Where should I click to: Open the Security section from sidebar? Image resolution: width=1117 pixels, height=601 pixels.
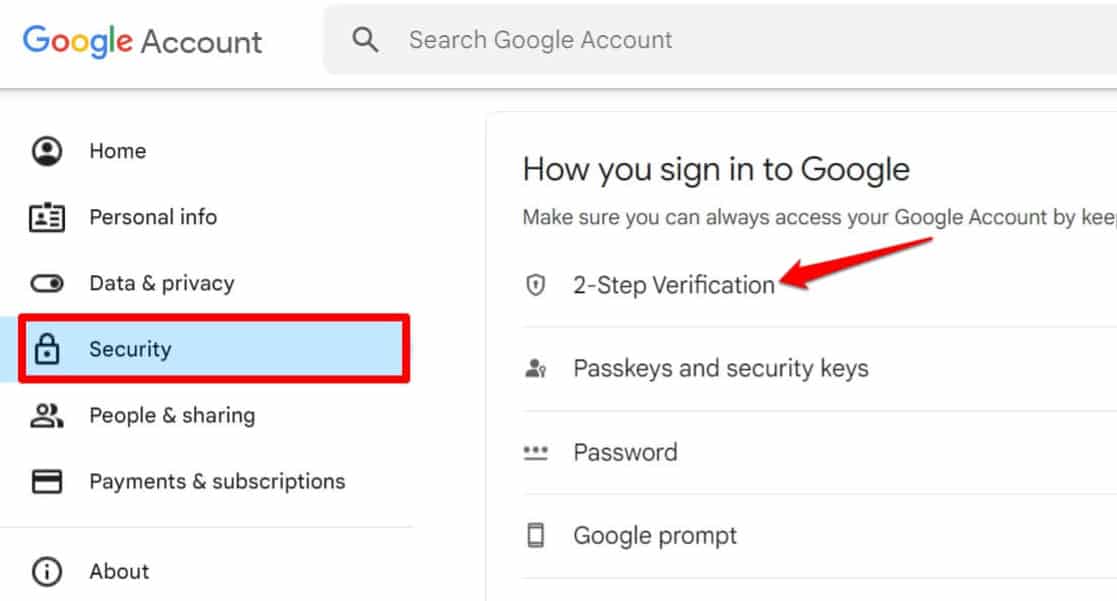(x=130, y=349)
